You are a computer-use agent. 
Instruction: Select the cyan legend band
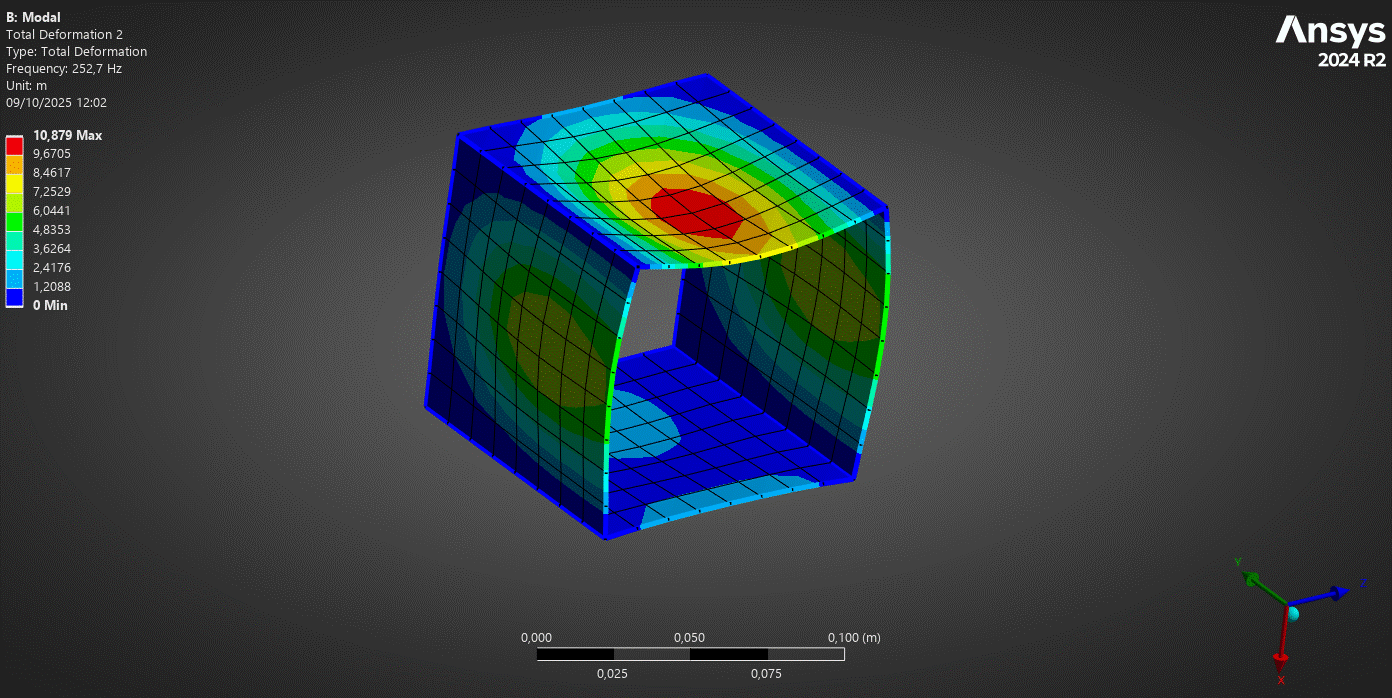[14, 258]
